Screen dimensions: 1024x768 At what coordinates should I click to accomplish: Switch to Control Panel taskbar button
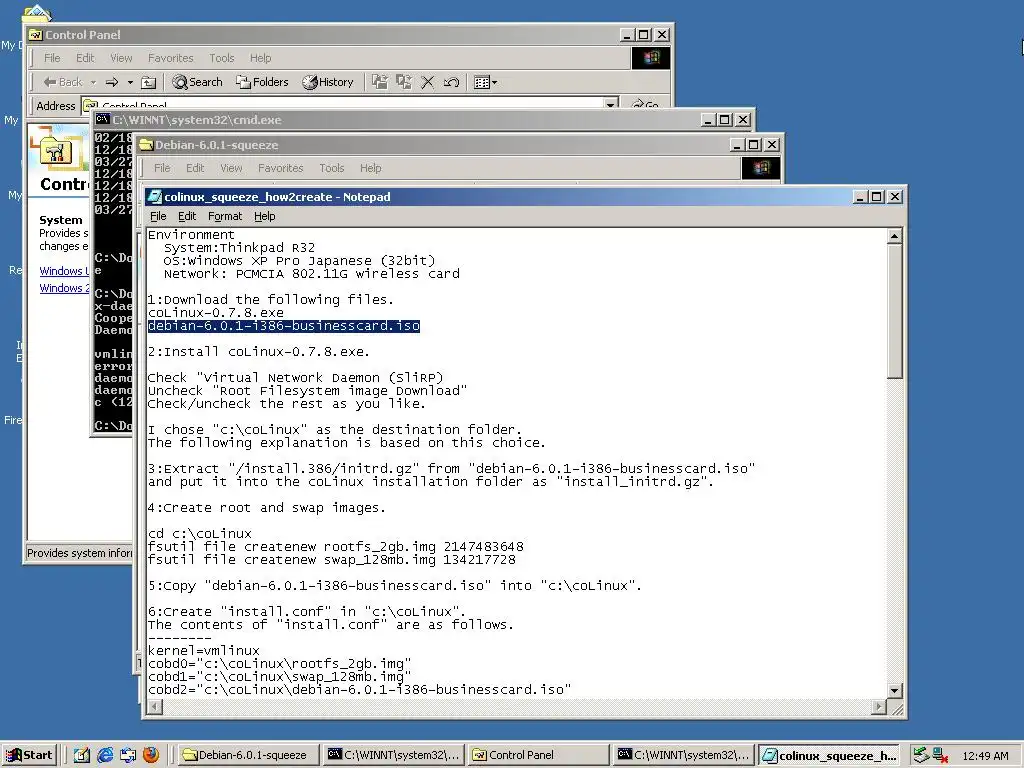[539, 755]
